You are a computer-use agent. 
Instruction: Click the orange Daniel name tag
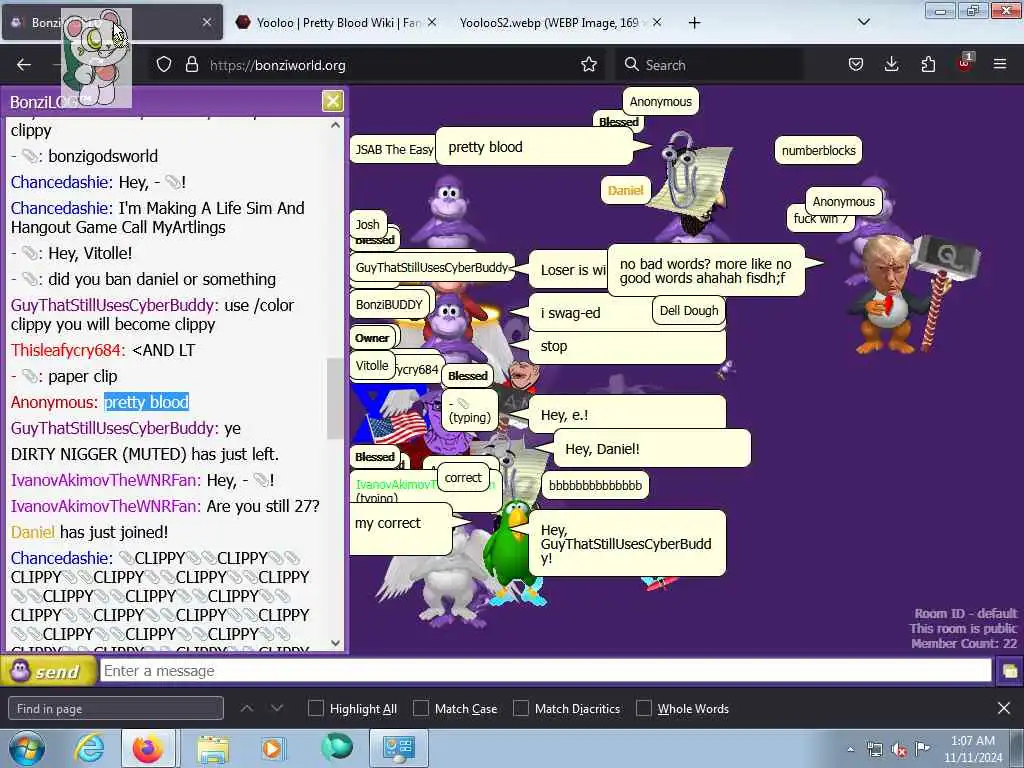pos(625,190)
